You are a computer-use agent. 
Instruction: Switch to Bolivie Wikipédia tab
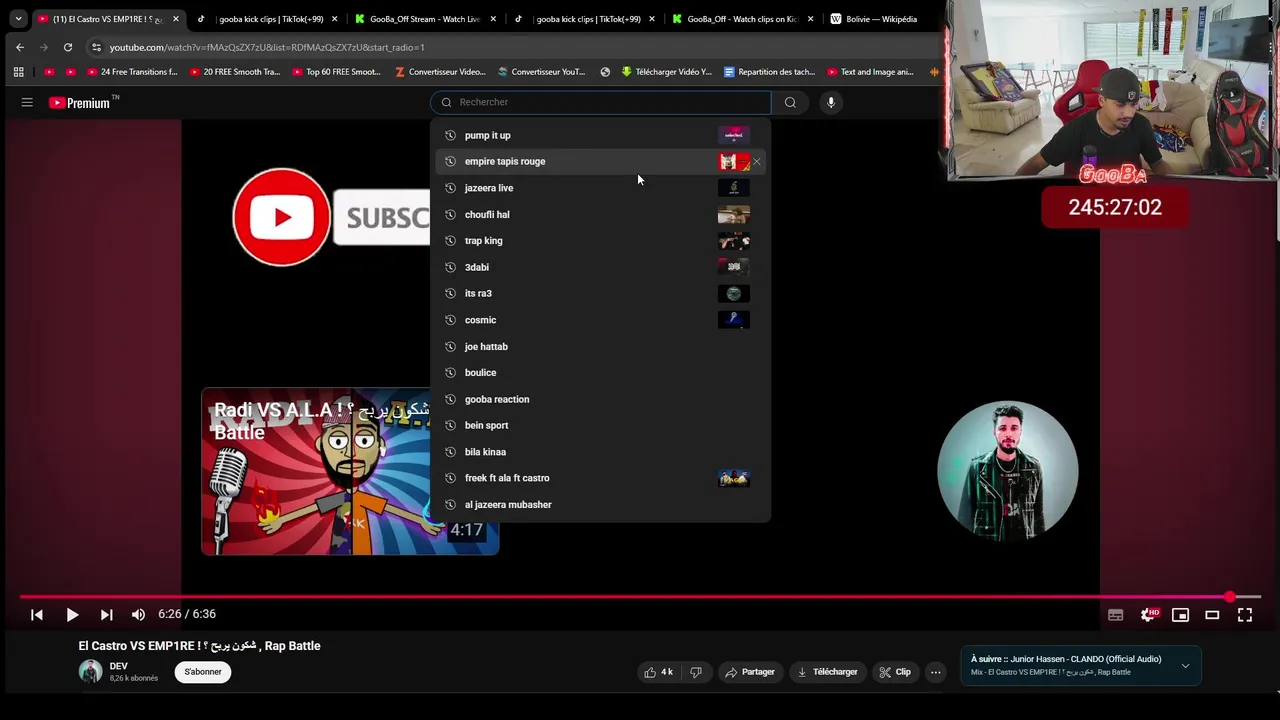click(x=880, y=19)
